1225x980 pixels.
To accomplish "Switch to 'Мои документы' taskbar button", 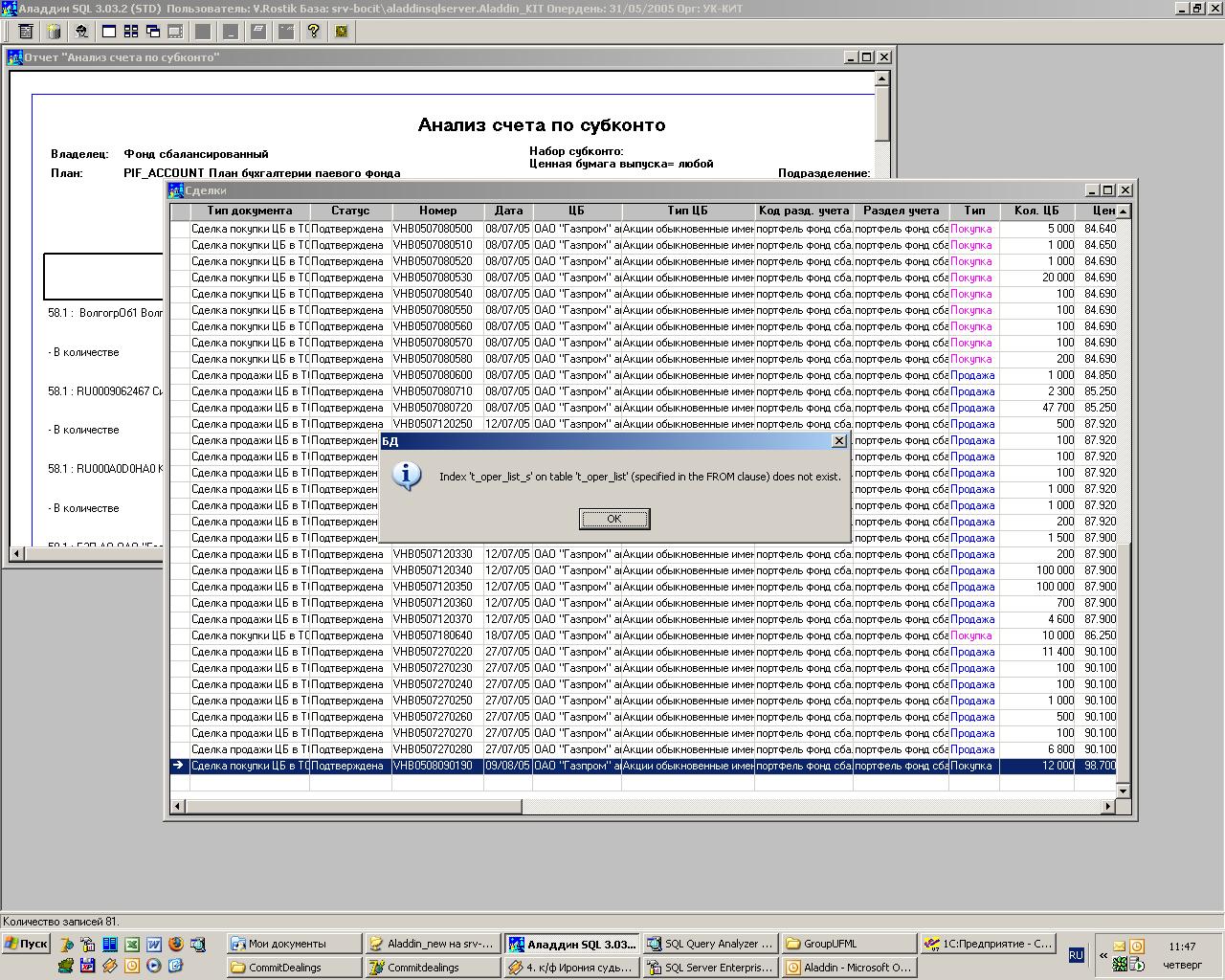I will [x=295, y=944].
